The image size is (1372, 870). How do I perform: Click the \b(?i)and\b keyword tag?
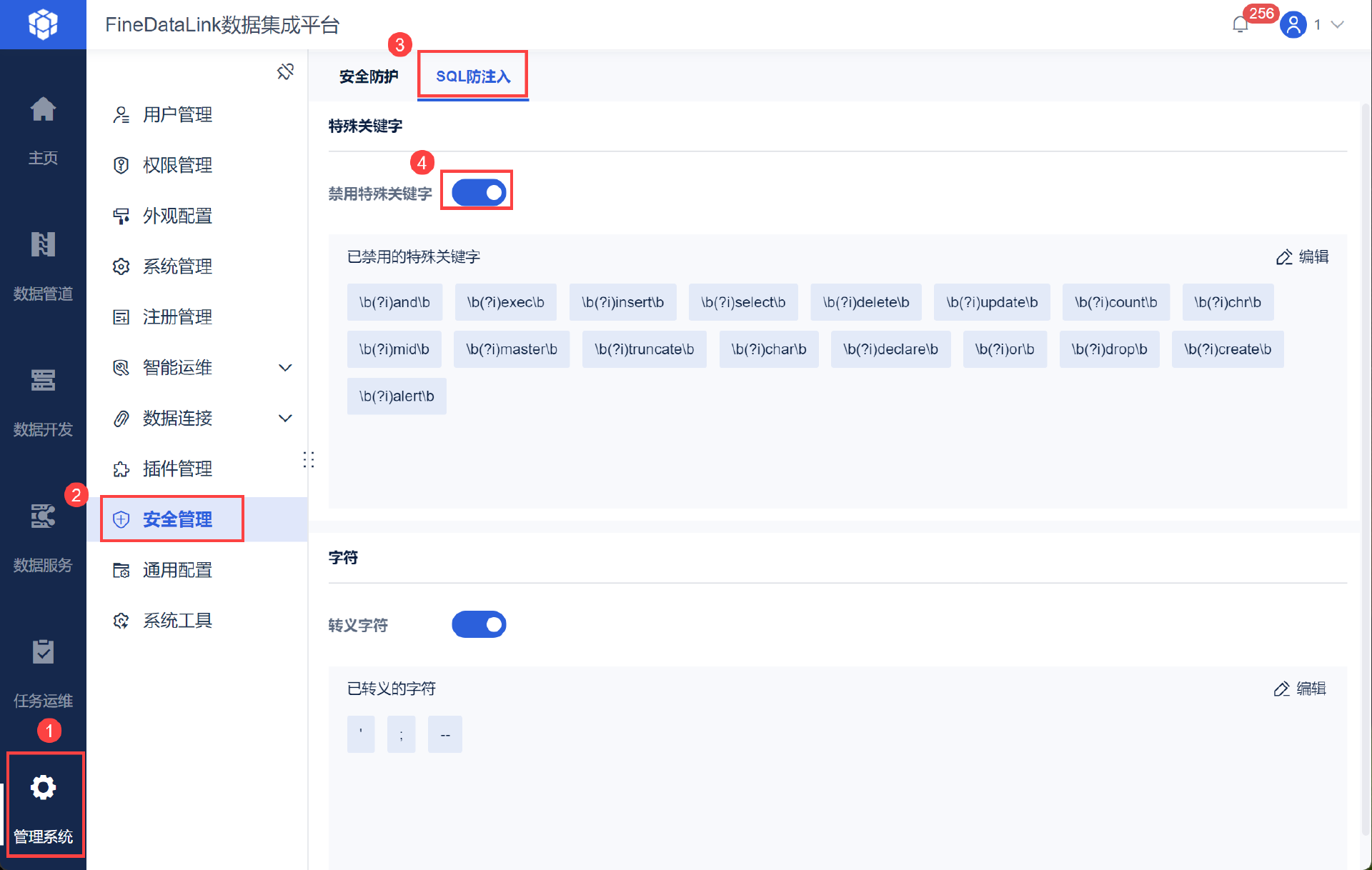point(394,302)
